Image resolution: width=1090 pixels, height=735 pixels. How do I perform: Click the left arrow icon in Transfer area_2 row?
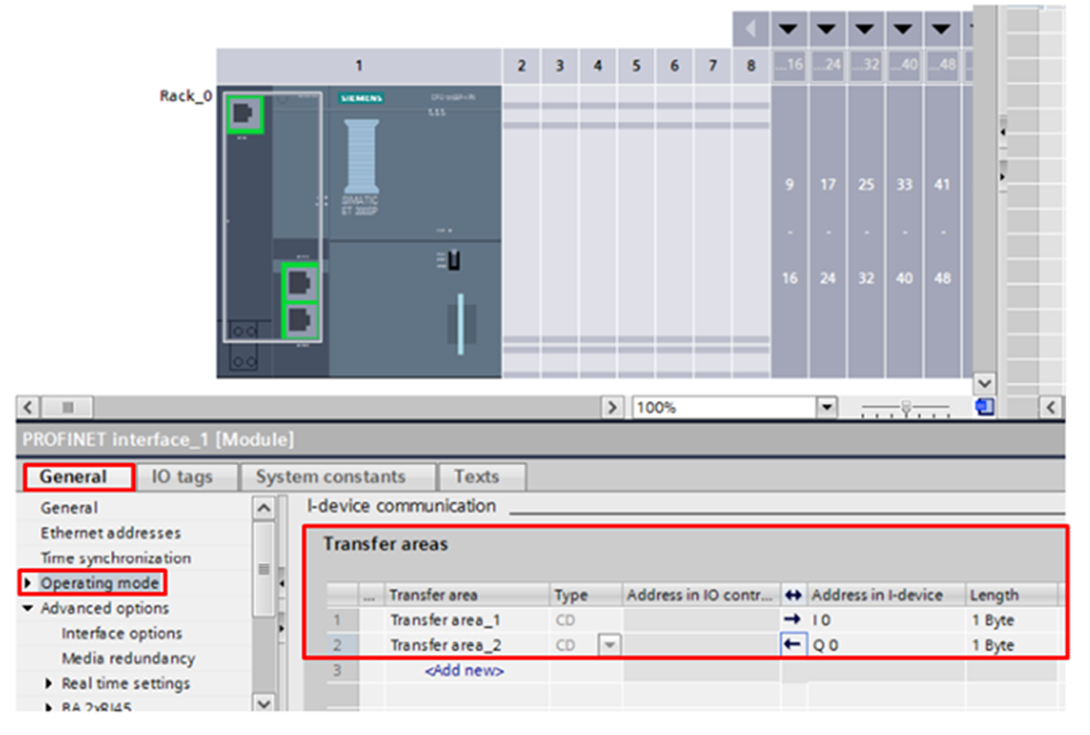pyautogui.click(x=794, y=645)
